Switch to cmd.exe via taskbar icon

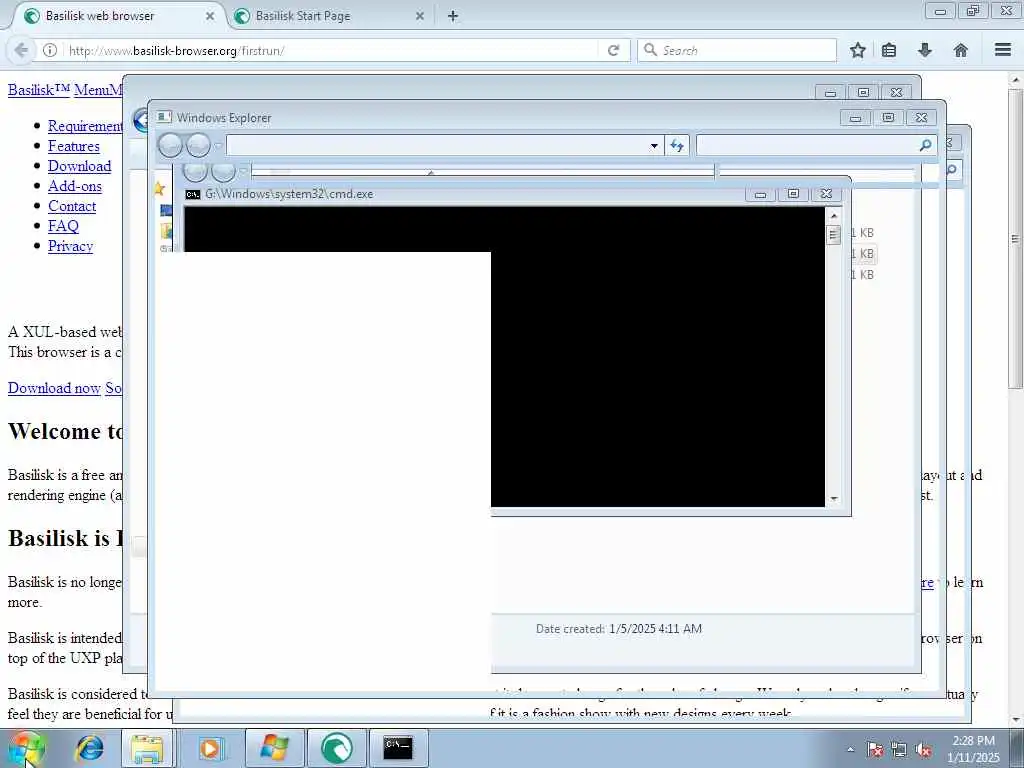tap(398, 748)
